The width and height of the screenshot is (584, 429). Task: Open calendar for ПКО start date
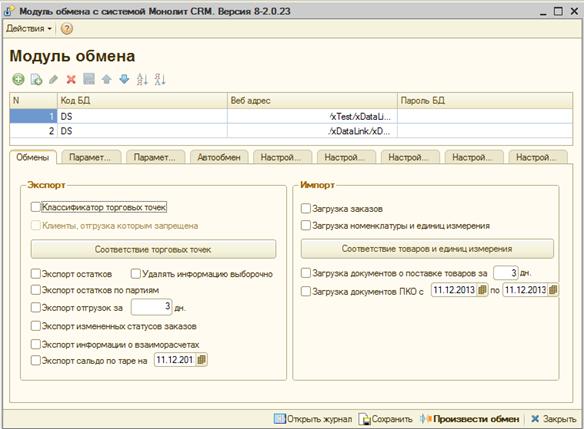coord(482,290)
